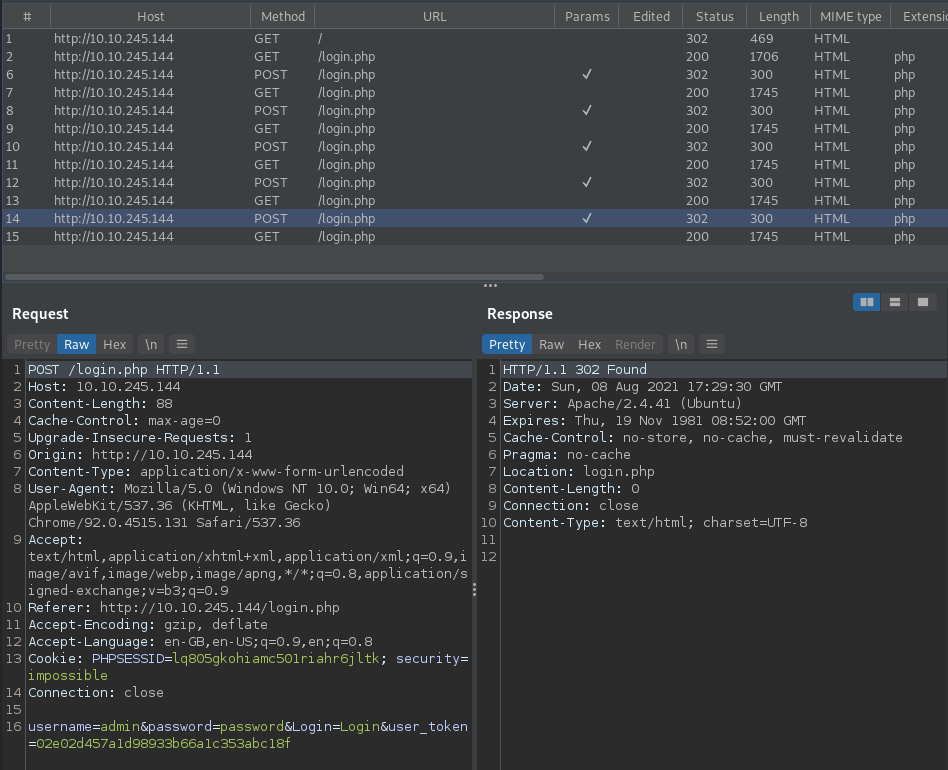Sort history by Length column header
The width and height of the screenshot is (948, 770).
(x=778, y=16)
